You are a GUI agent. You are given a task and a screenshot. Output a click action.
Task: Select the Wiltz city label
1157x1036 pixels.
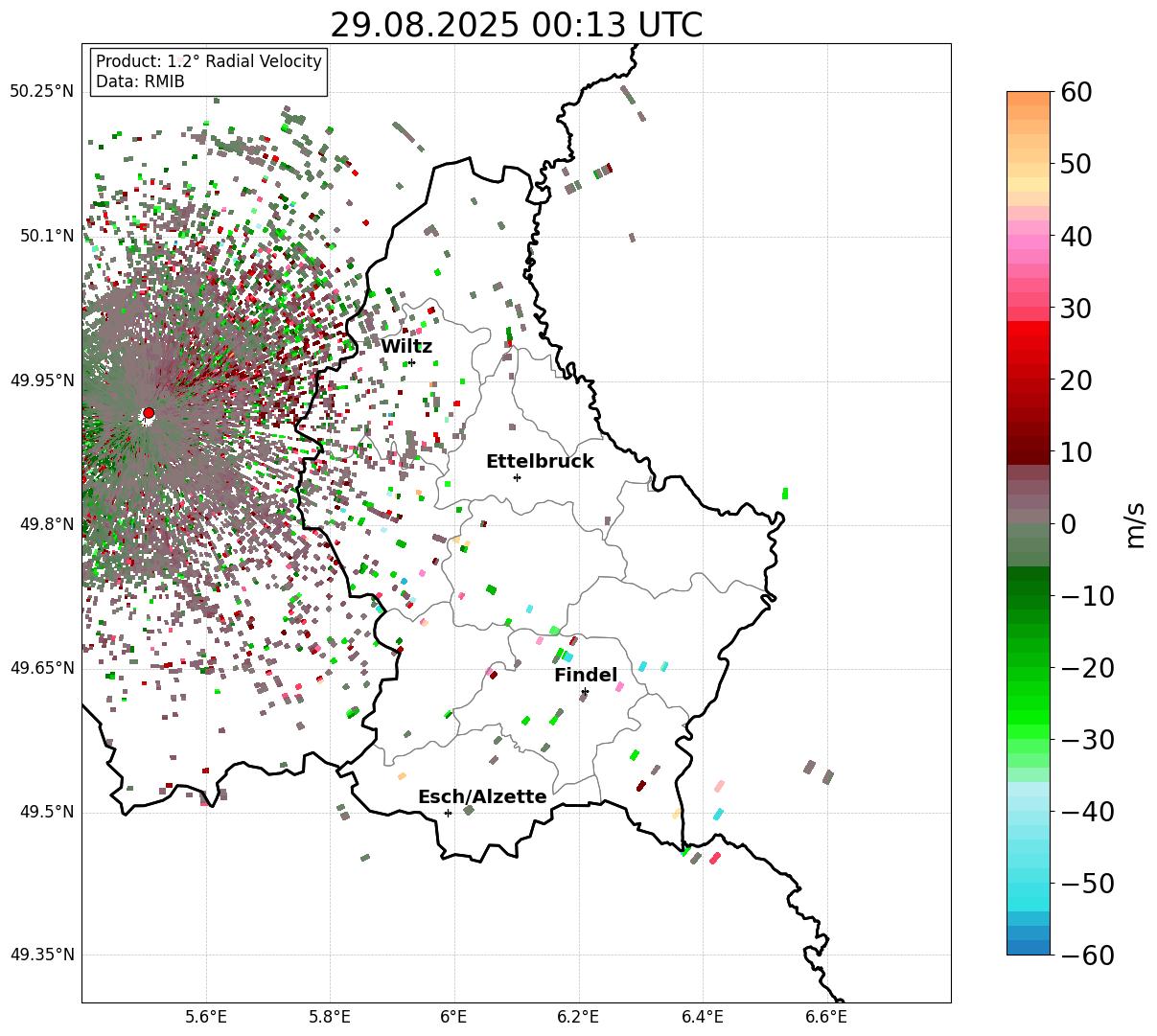(x=406, y=347)
